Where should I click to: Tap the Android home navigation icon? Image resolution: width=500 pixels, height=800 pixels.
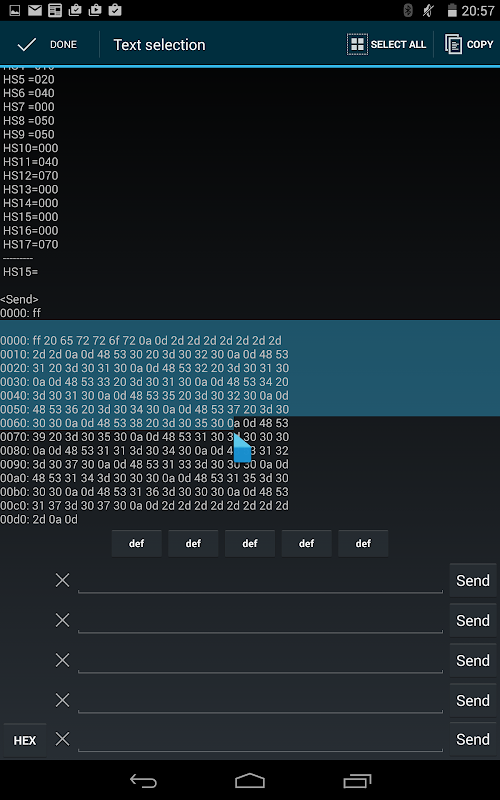point(250,781)
